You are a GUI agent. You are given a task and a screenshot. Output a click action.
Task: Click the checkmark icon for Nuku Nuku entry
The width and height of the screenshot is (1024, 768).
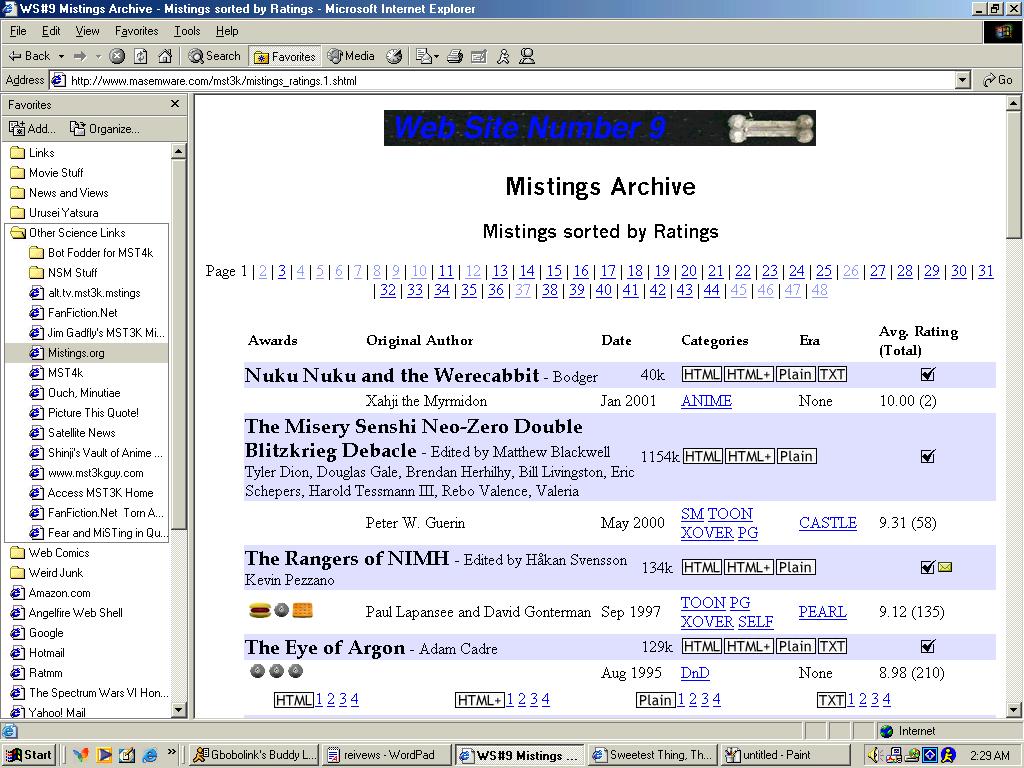click(x=927, y=375)
